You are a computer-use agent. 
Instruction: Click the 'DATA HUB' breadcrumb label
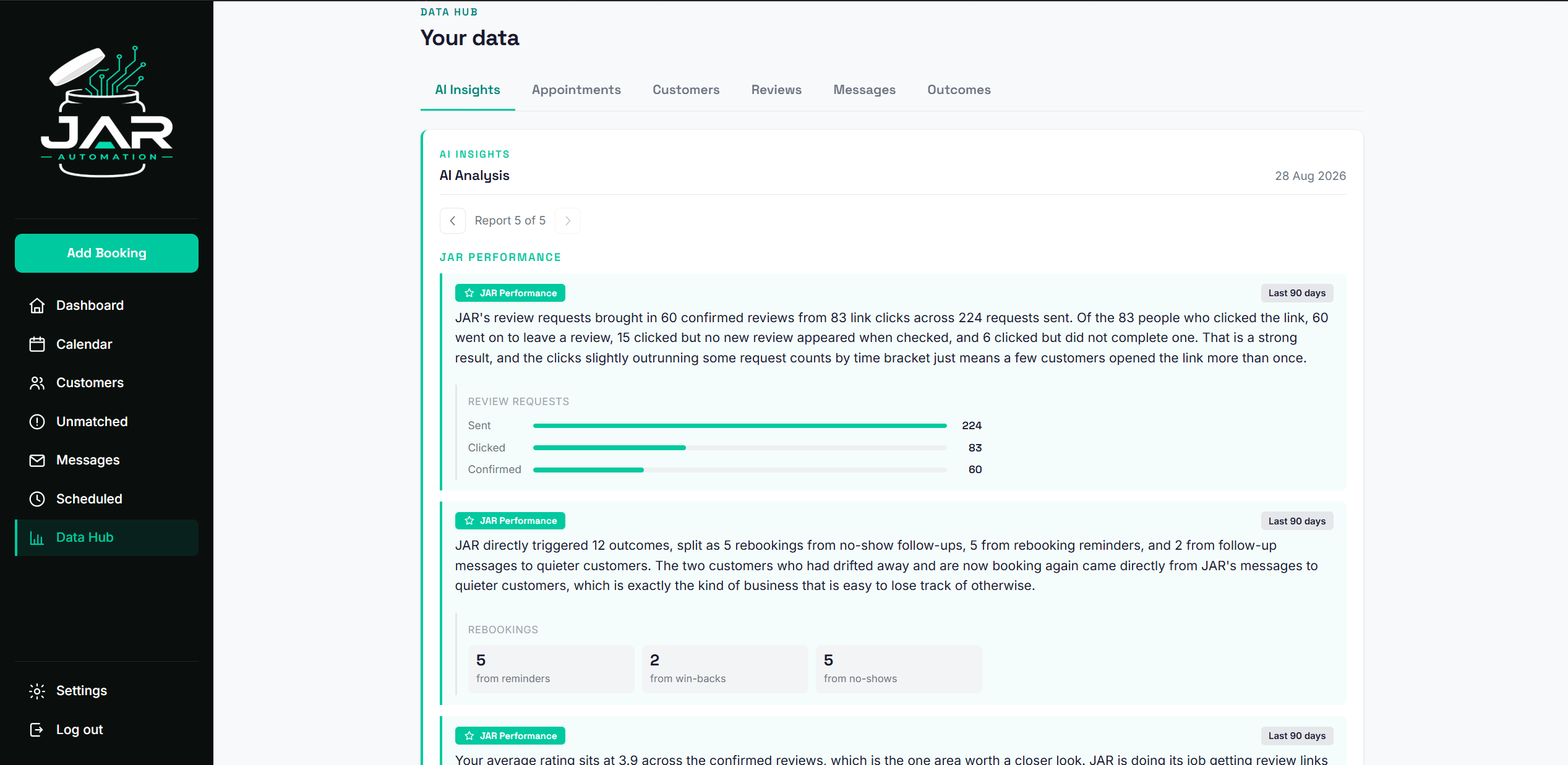point(449,12)
